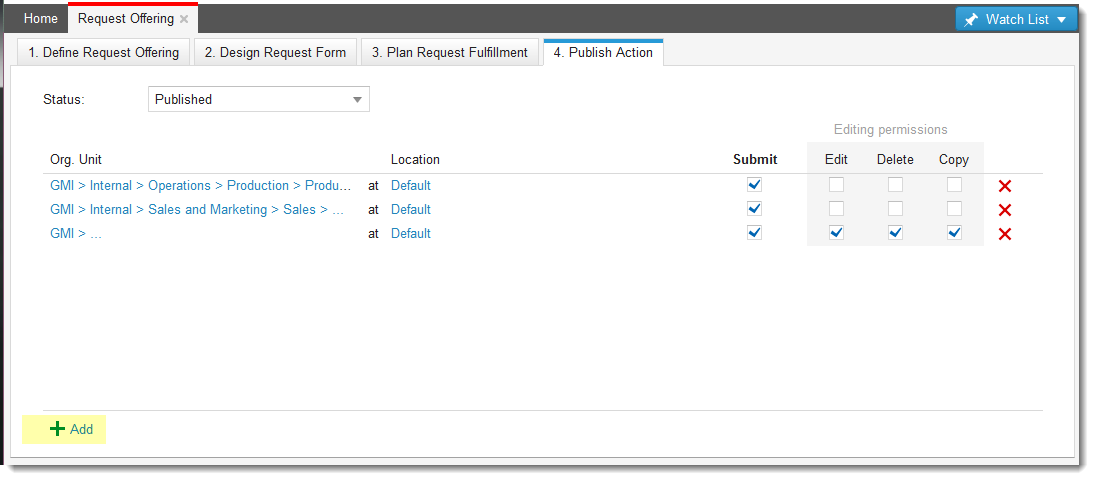Open the GMI Internal Operations Production link
1094x480 pixels.
coord(200,186)
